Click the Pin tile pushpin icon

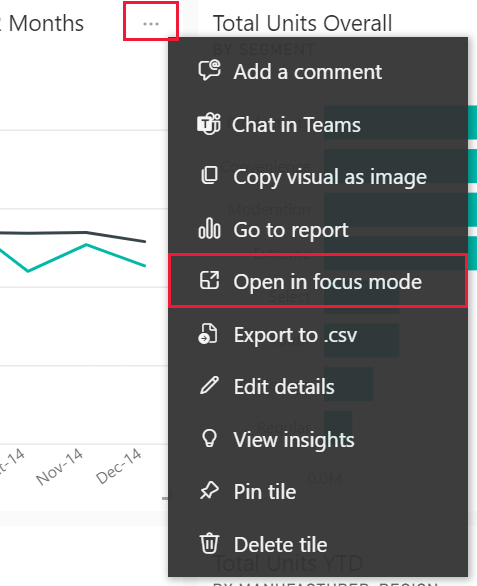click(x=209, y=491)
